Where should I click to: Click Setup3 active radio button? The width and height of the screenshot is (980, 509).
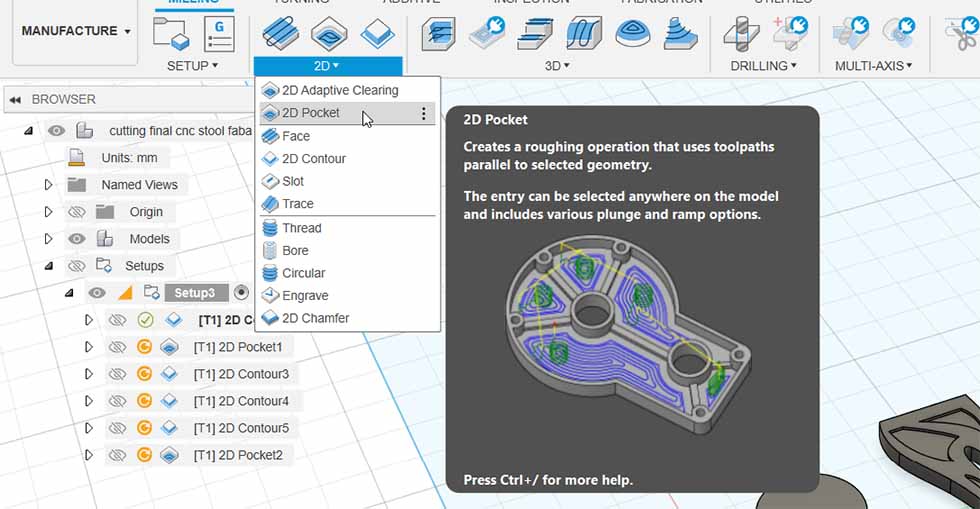tap(241, 292)
